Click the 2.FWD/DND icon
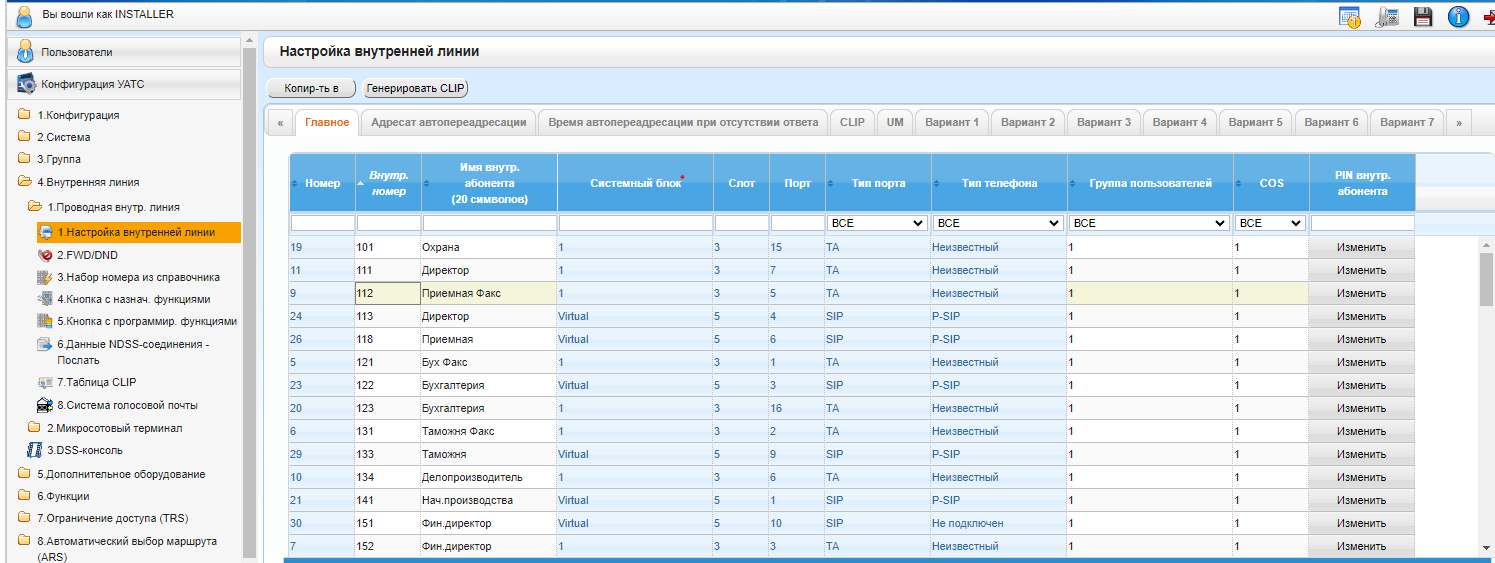This screenshot has height=563, width=1495. (x=45, y=255)
